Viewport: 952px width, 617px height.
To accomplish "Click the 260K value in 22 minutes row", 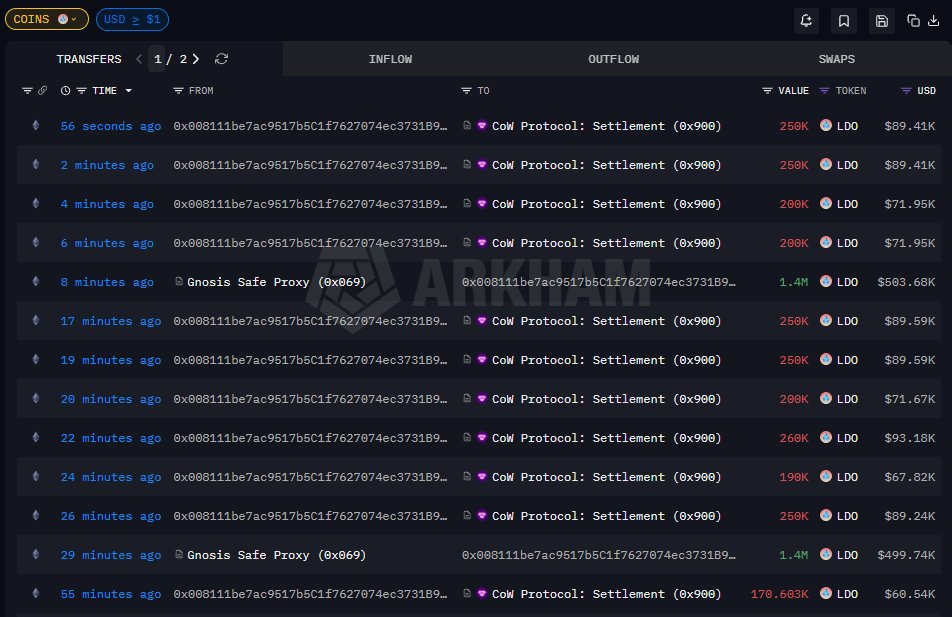I will tap(794, 438).
